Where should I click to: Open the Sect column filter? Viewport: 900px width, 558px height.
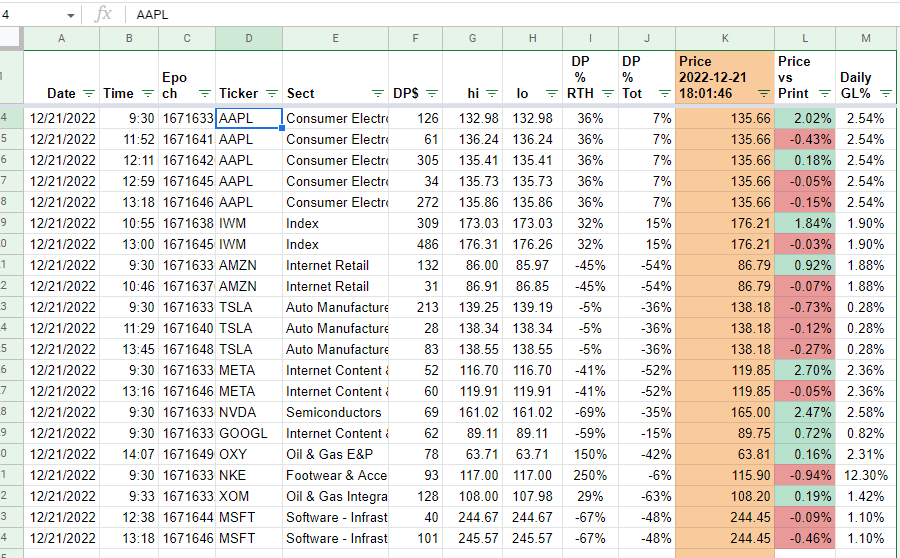coord(378,94)
